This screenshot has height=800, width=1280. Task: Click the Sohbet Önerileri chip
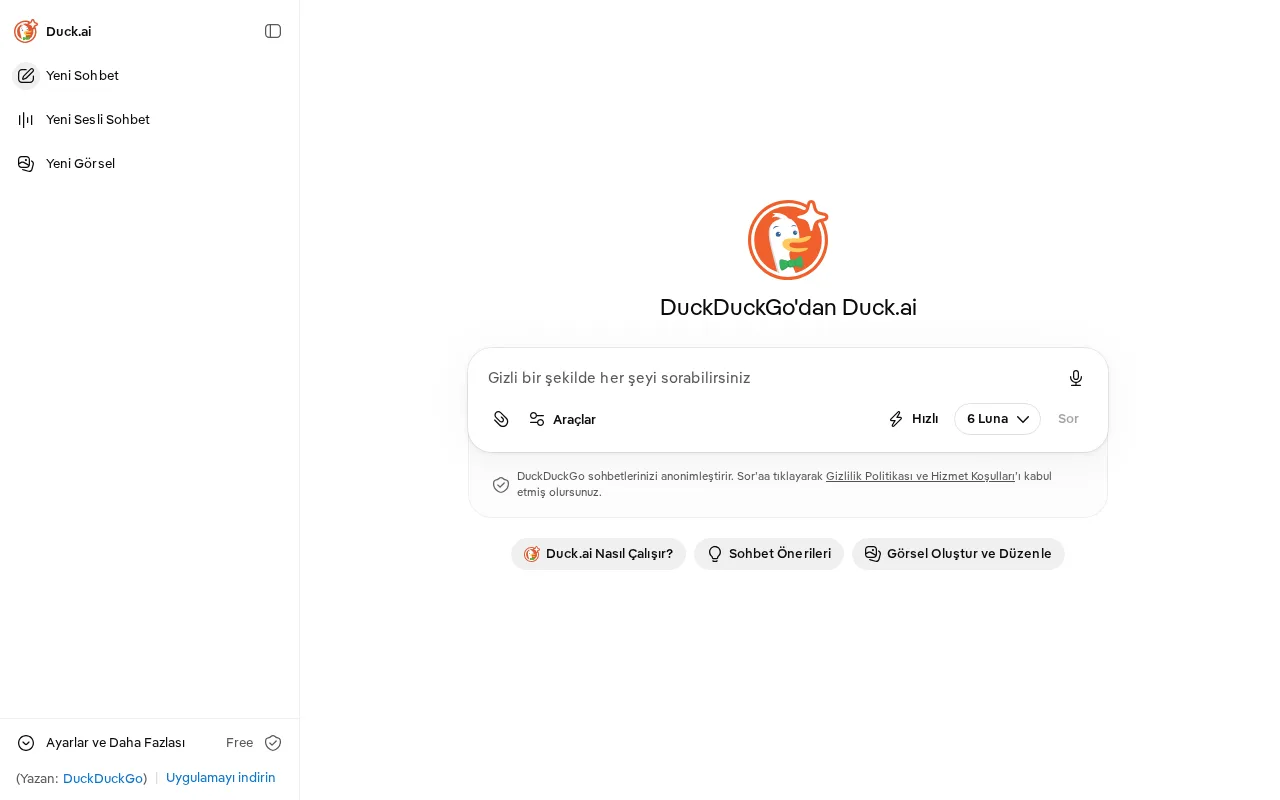point(769,554)
